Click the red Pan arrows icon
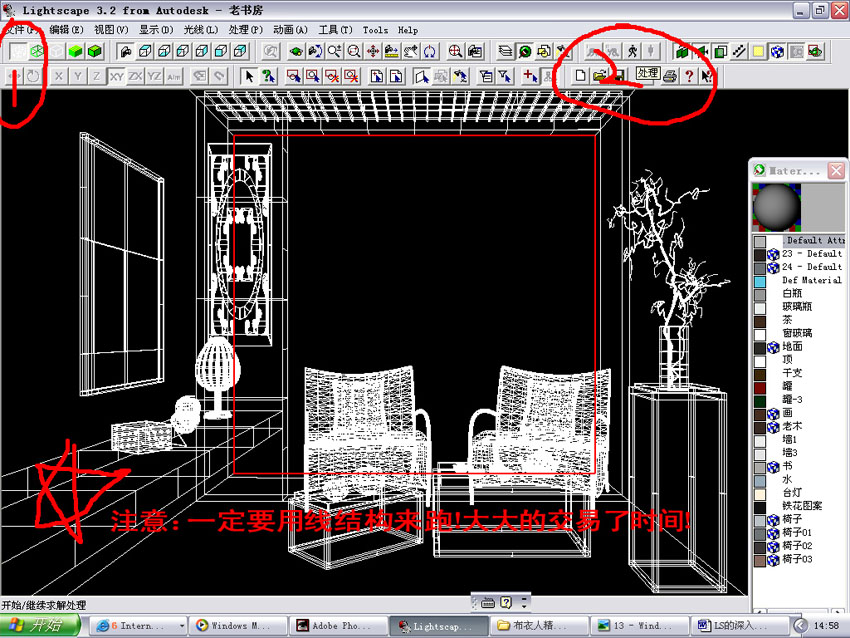 [x=373, y=51]
